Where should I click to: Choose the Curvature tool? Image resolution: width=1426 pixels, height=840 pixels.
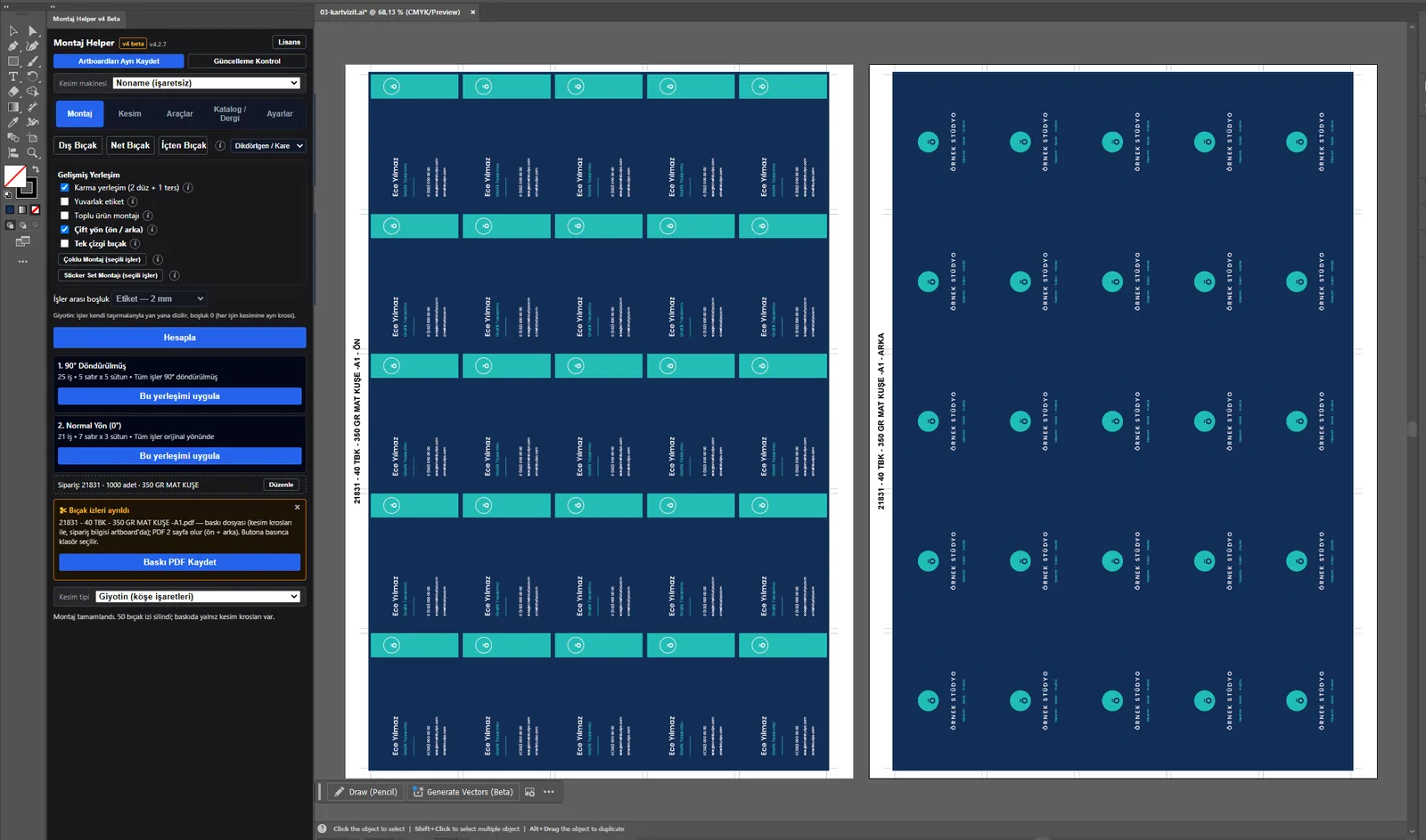point(33,46)
